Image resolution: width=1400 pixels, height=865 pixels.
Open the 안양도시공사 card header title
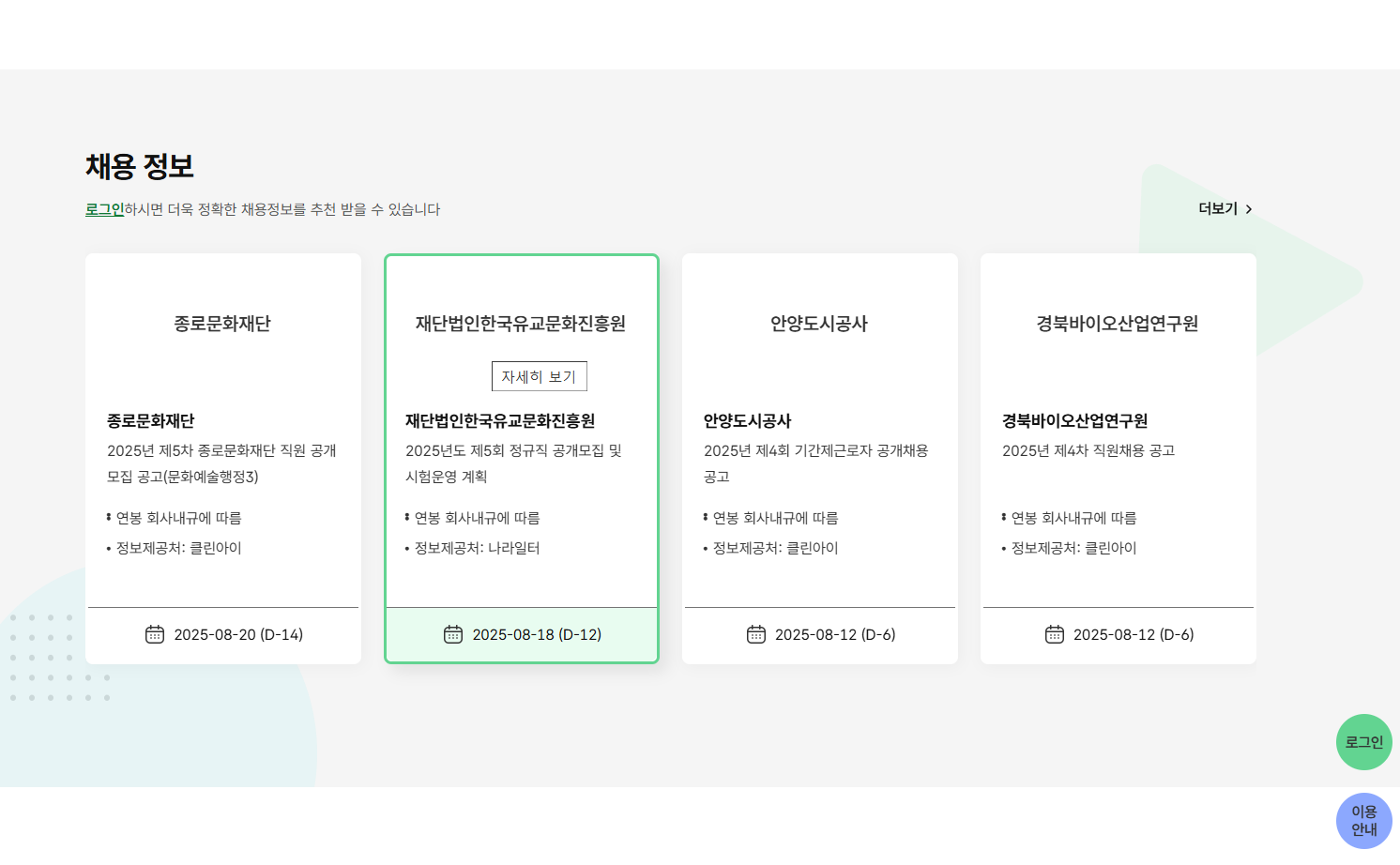(819, 324)
